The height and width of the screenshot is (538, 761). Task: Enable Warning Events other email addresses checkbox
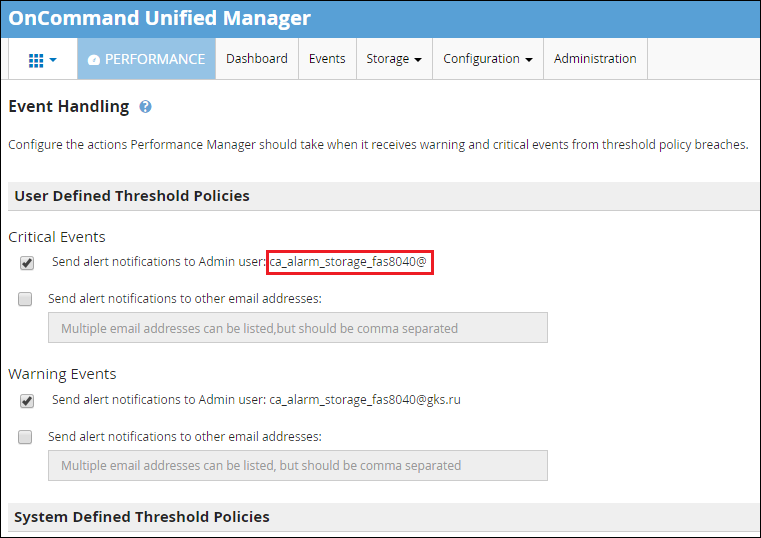coord(25,437)
